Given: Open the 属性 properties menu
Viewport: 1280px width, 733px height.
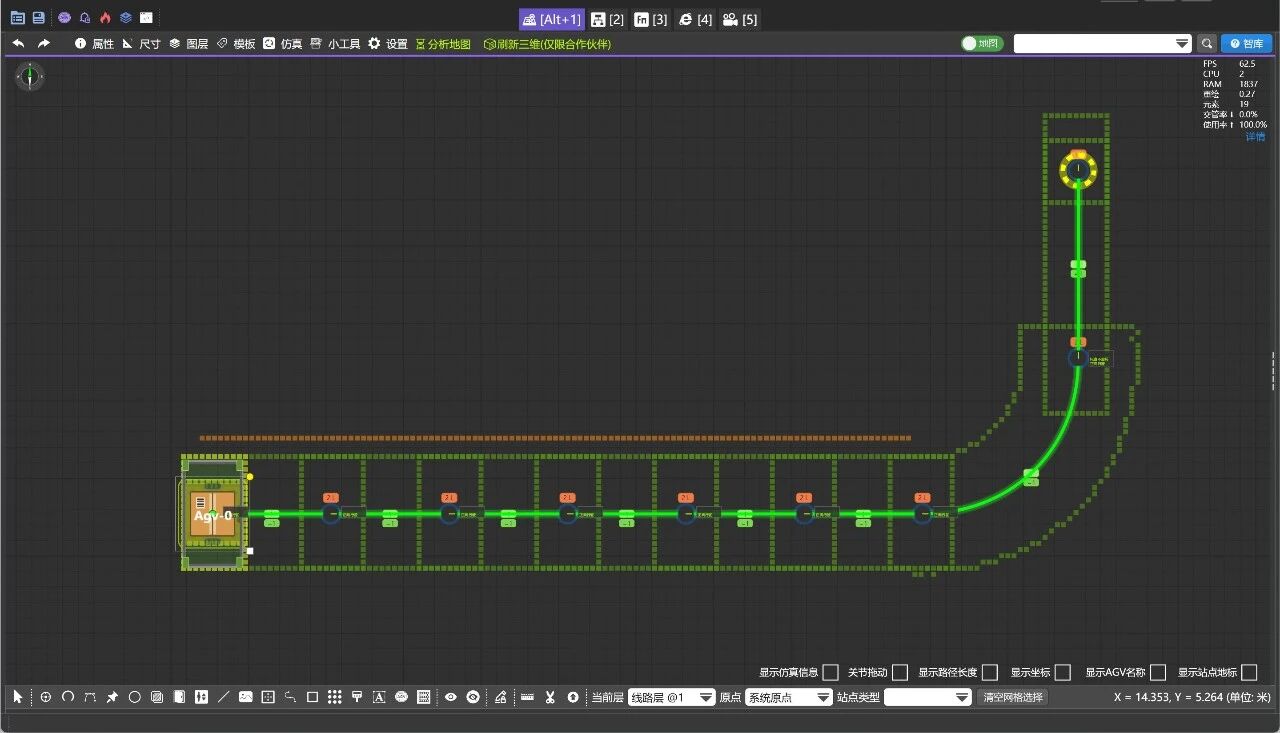Looking at the screenshot, I should click(x=95, y=44).
